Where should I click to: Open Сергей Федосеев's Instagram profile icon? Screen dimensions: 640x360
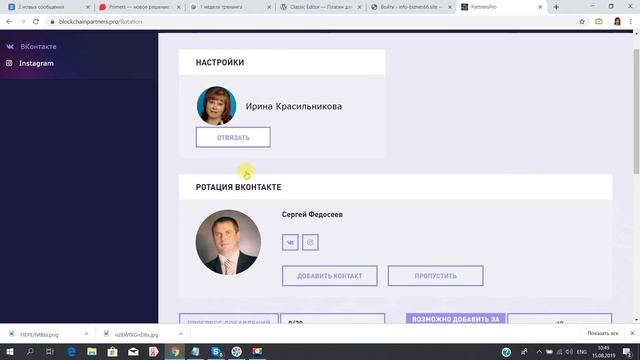pos(310,242)
